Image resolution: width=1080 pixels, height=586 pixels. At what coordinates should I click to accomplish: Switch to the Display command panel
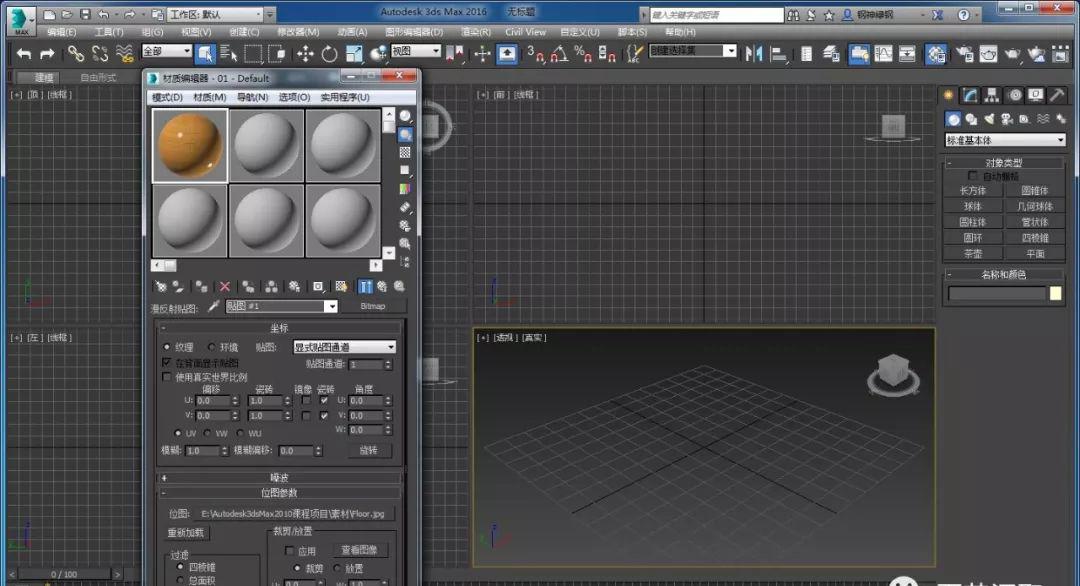click(1035, 95)
